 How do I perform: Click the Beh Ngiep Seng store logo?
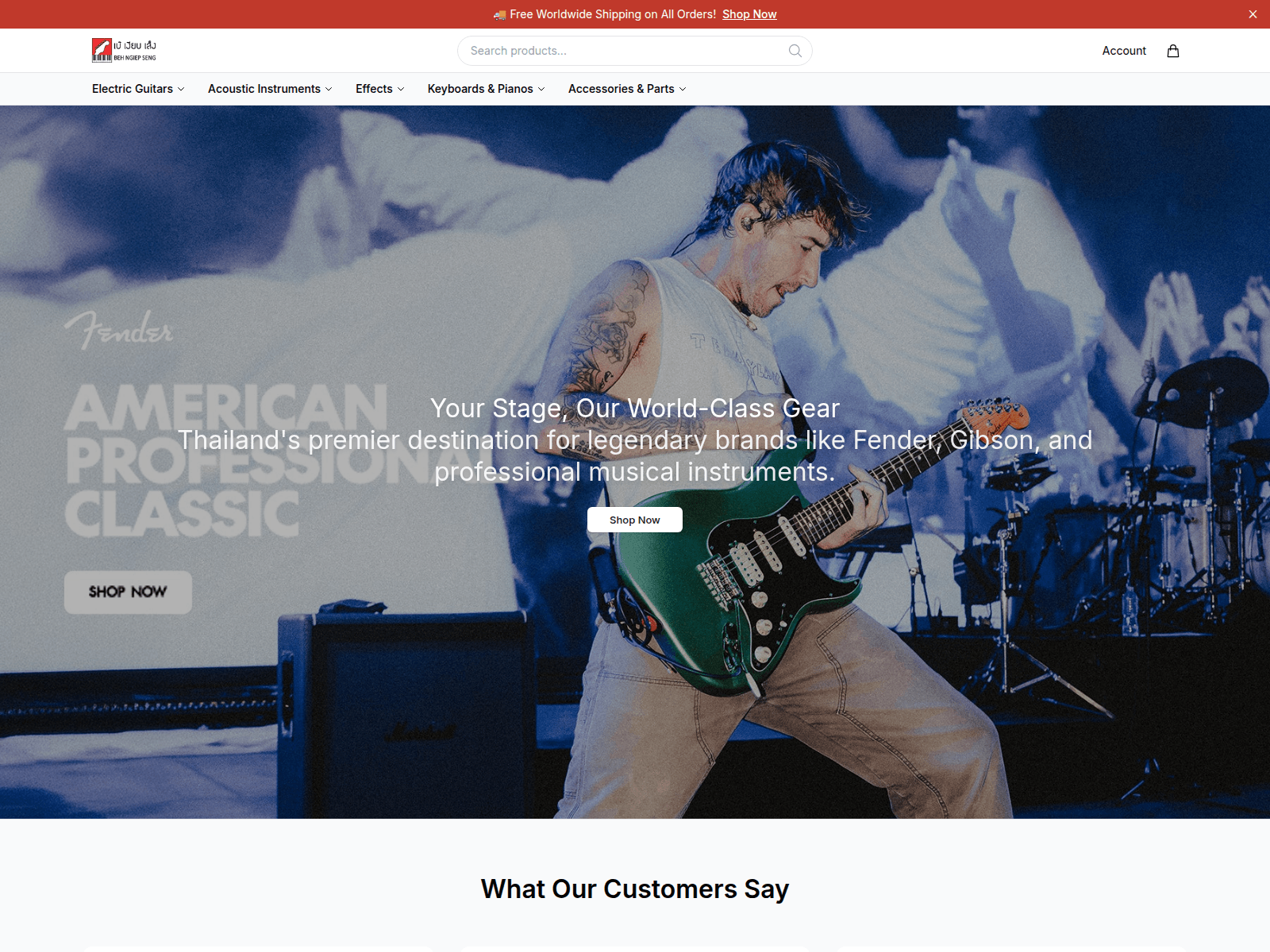click(124, 50)
